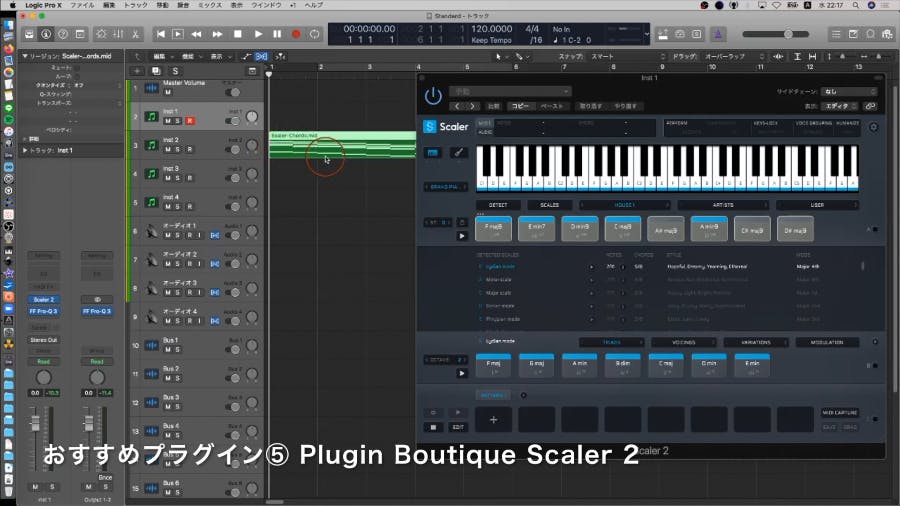Open the Editors scissors button
This screenshot has height=506, width=900.
point(135,34)
